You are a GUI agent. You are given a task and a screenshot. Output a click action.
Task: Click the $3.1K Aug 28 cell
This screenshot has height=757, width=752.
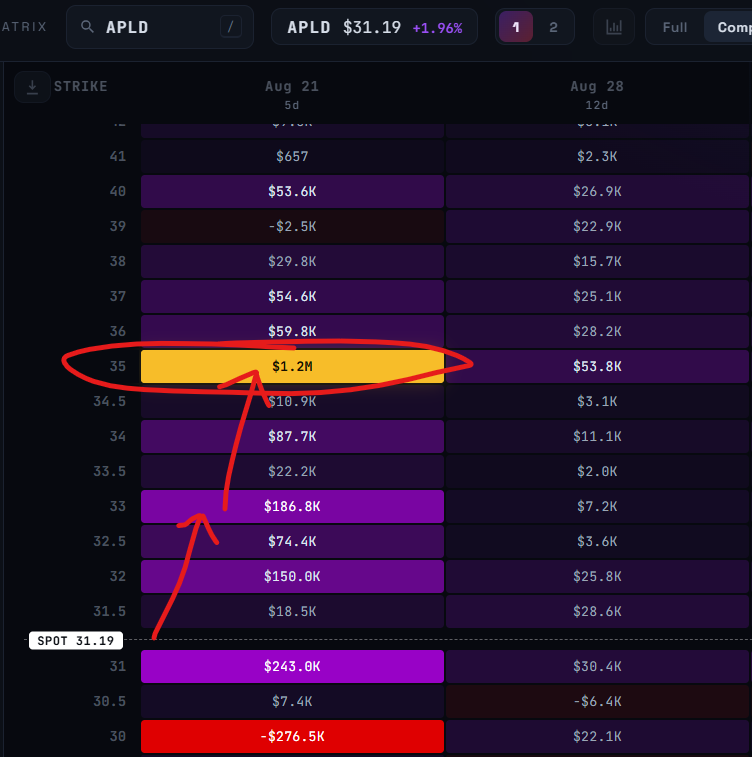pos(597,401)
